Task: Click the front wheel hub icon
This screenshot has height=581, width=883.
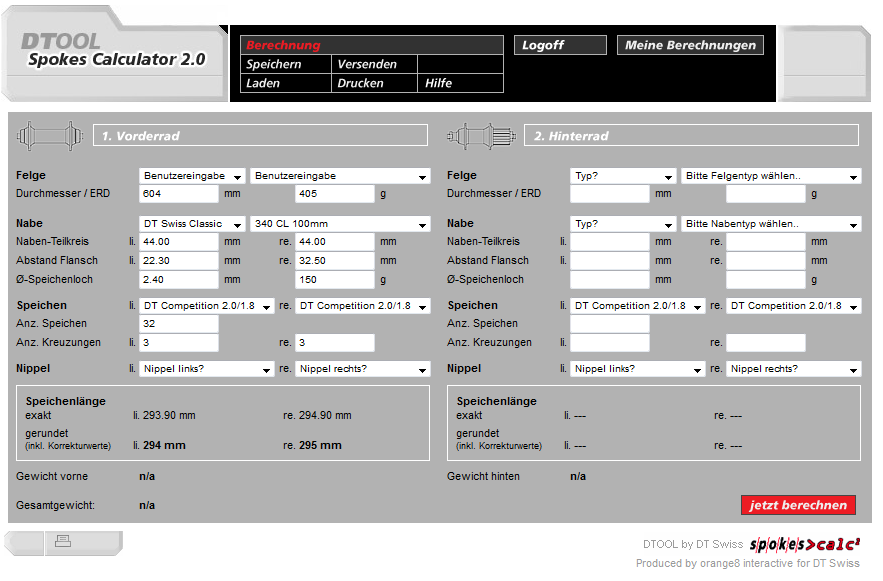Action: click(50, 134)
